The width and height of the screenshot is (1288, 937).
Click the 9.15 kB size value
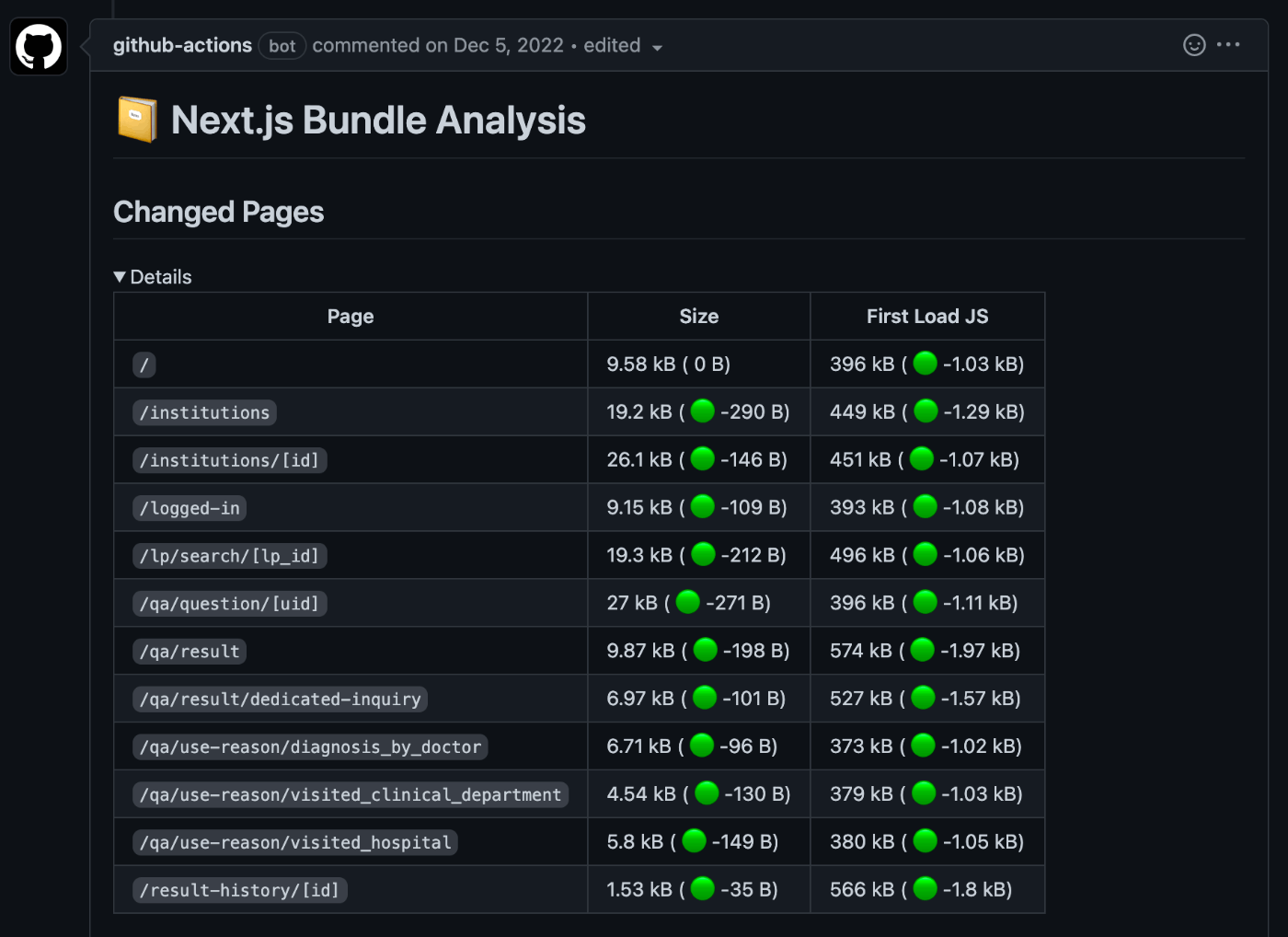click(x=638, y=508)
